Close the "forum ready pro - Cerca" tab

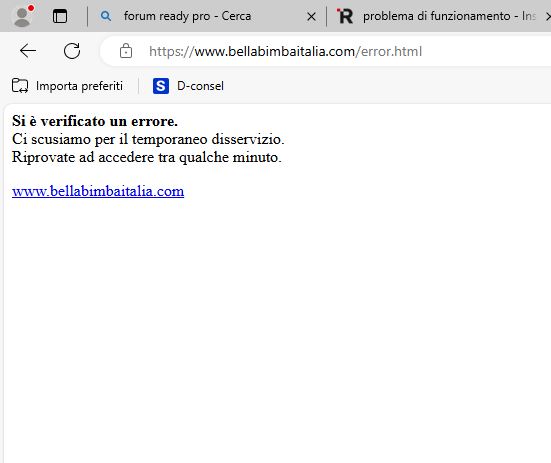pos(311,17)
